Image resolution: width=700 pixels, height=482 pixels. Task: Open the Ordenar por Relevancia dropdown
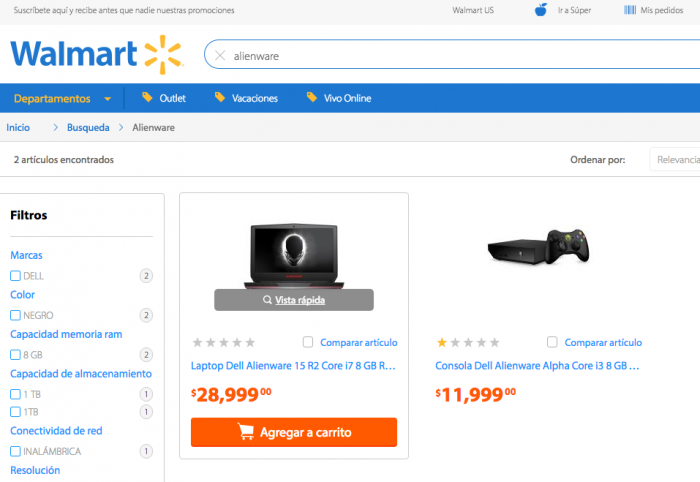[x=675, y=159]
